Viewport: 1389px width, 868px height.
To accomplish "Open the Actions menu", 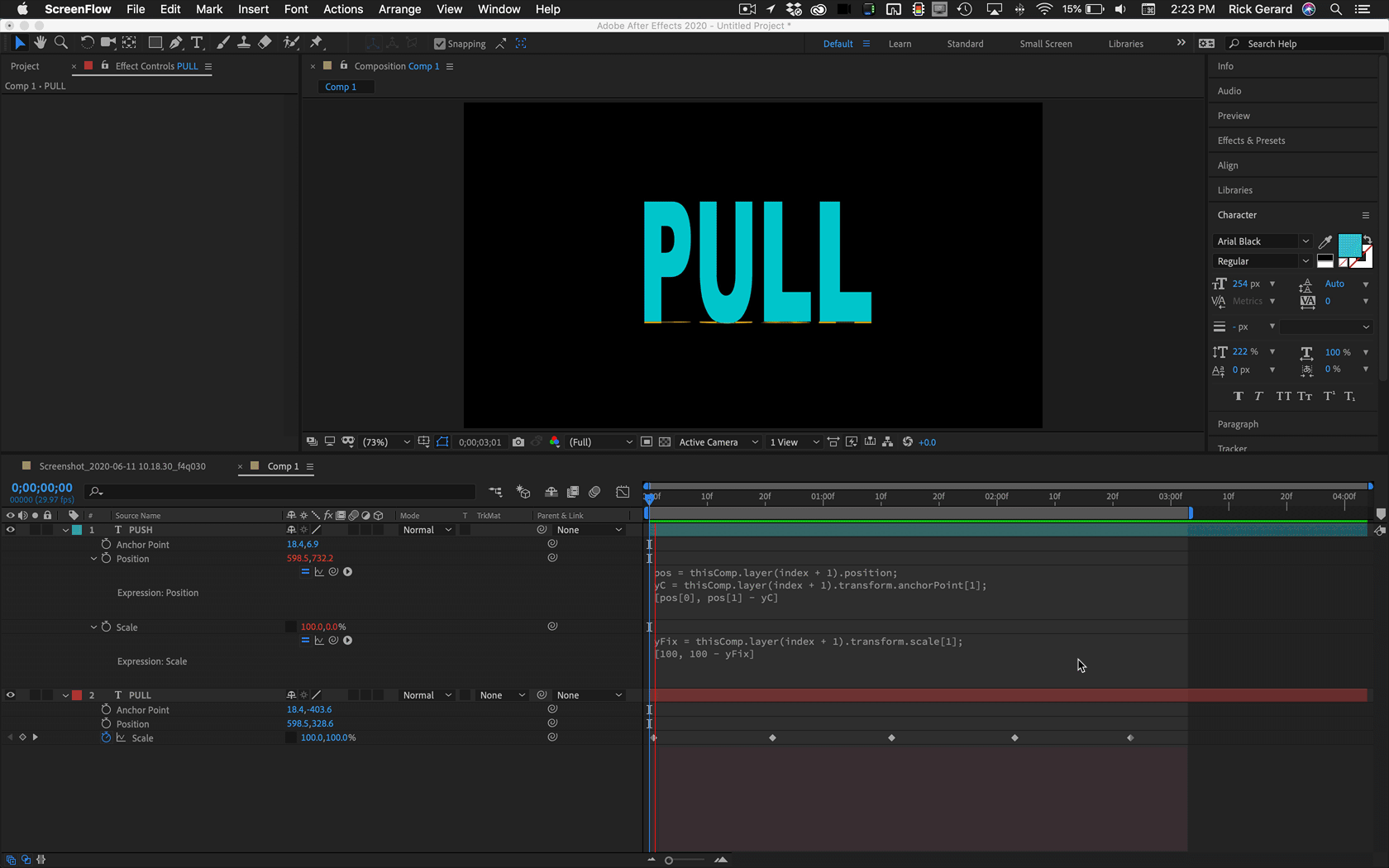I will tap(343, 9).
